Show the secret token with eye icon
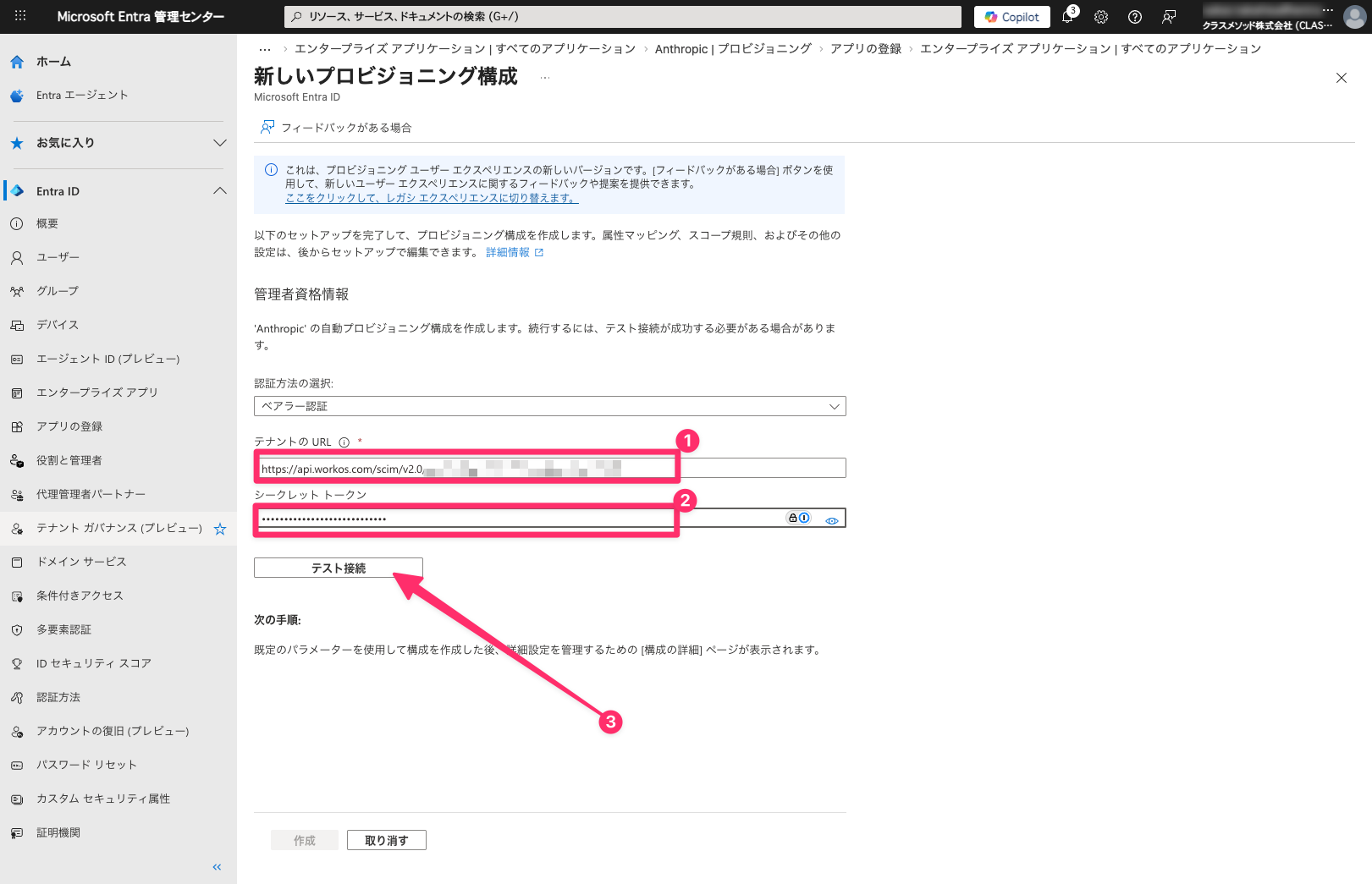This screenshot has height=884, width=1372. click(x=832, y=520)
